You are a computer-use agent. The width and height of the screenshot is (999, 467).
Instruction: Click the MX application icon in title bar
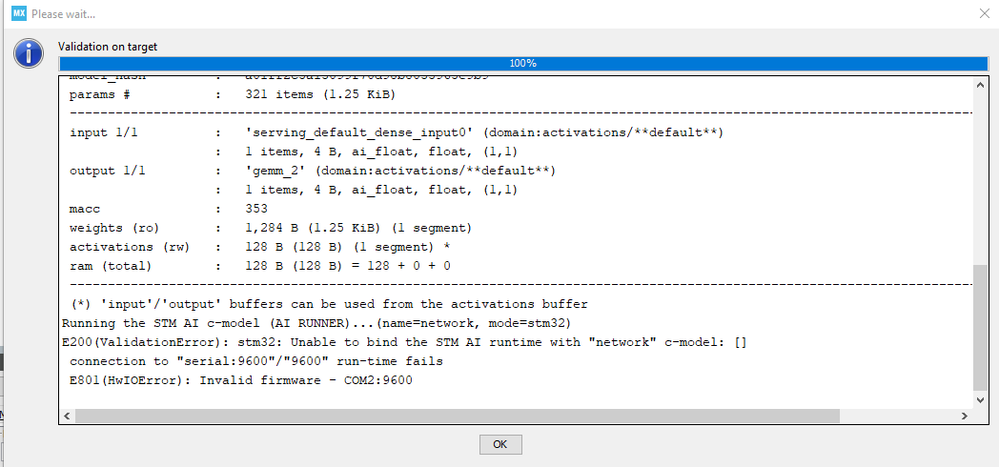coord(18,12)
